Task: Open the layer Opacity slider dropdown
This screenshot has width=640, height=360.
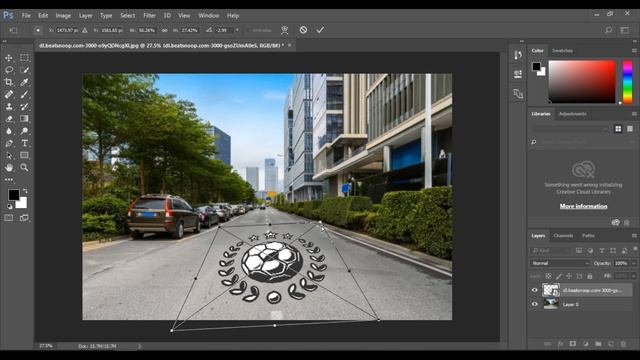Action: pyautogui.click(x=634, y=263)
